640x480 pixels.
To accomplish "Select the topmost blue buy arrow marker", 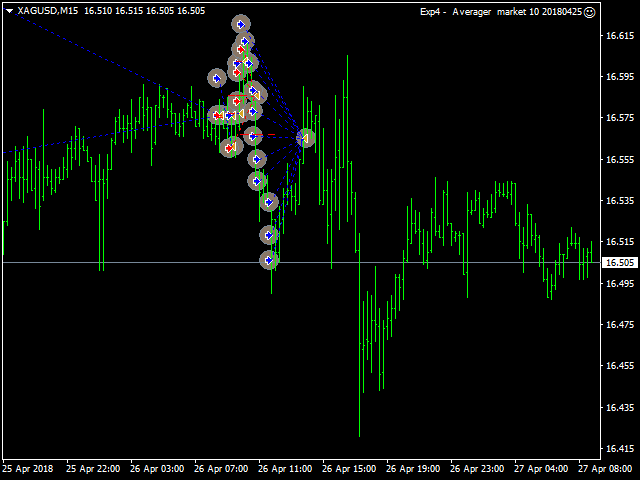I will coord(241,24).
